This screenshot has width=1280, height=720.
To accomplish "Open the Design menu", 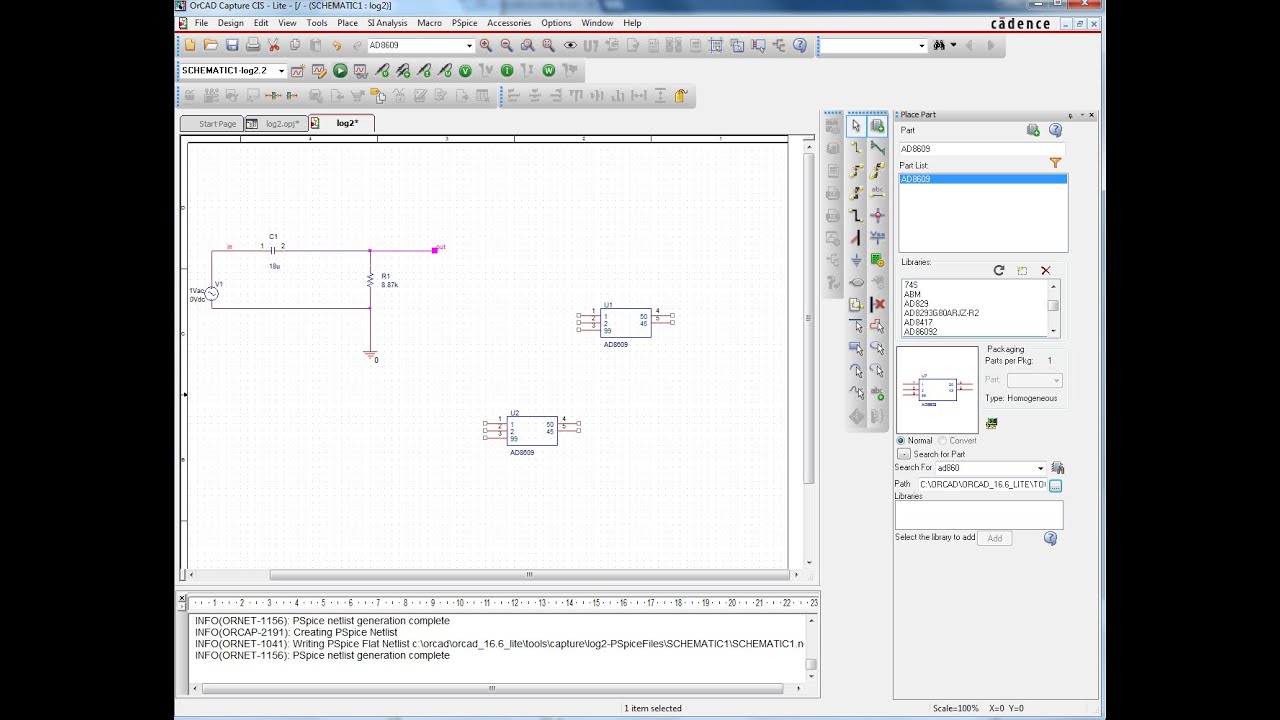I will click(230, 23).
